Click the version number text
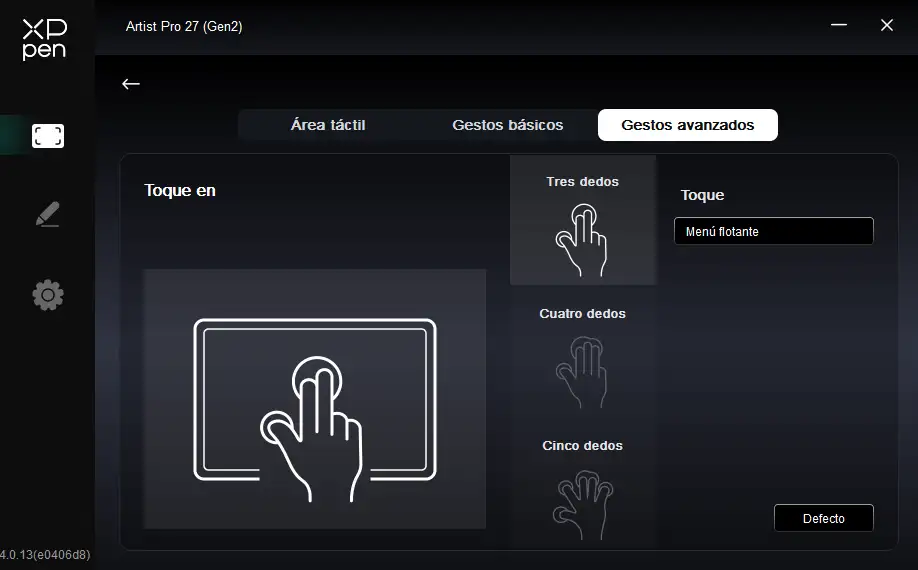 pos(45,554)
